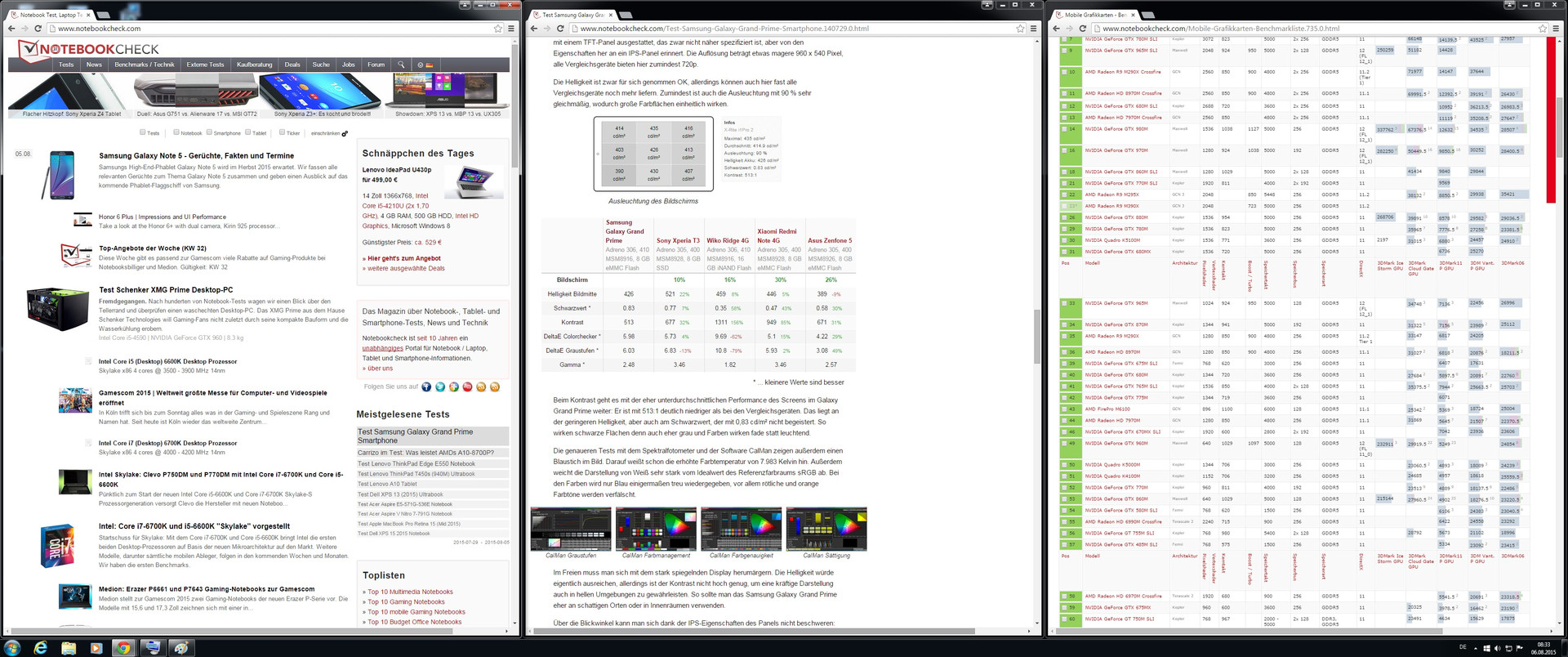Open 'Test Dell XPS 13 (2015) Ultrabook' link
Screen dimensions: 1568x657
click(400, 494)
